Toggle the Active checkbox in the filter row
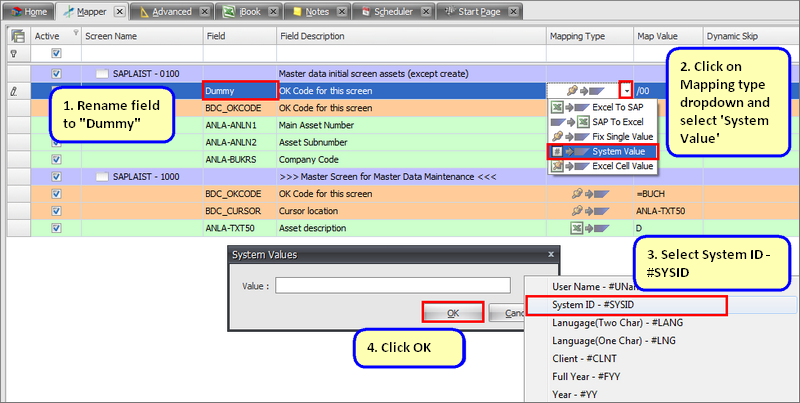 coord(56,53)
